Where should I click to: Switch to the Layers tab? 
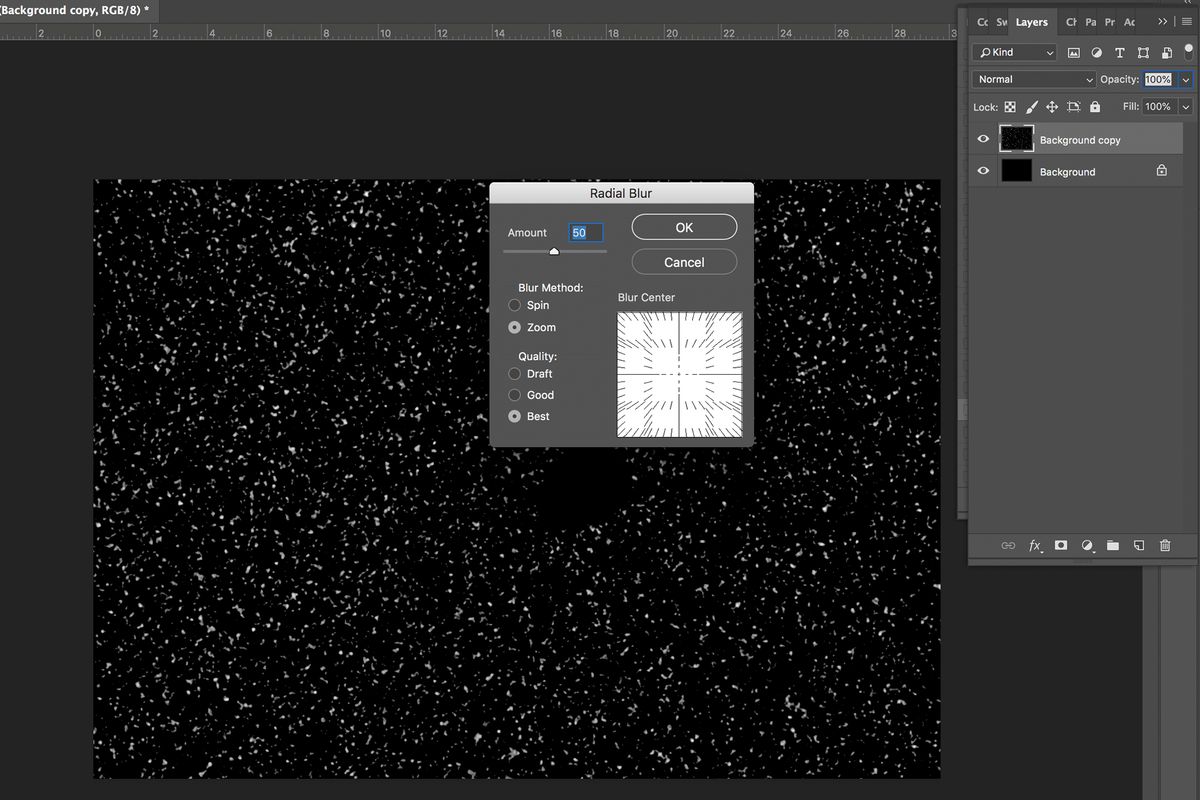[x=1031, y=21]
